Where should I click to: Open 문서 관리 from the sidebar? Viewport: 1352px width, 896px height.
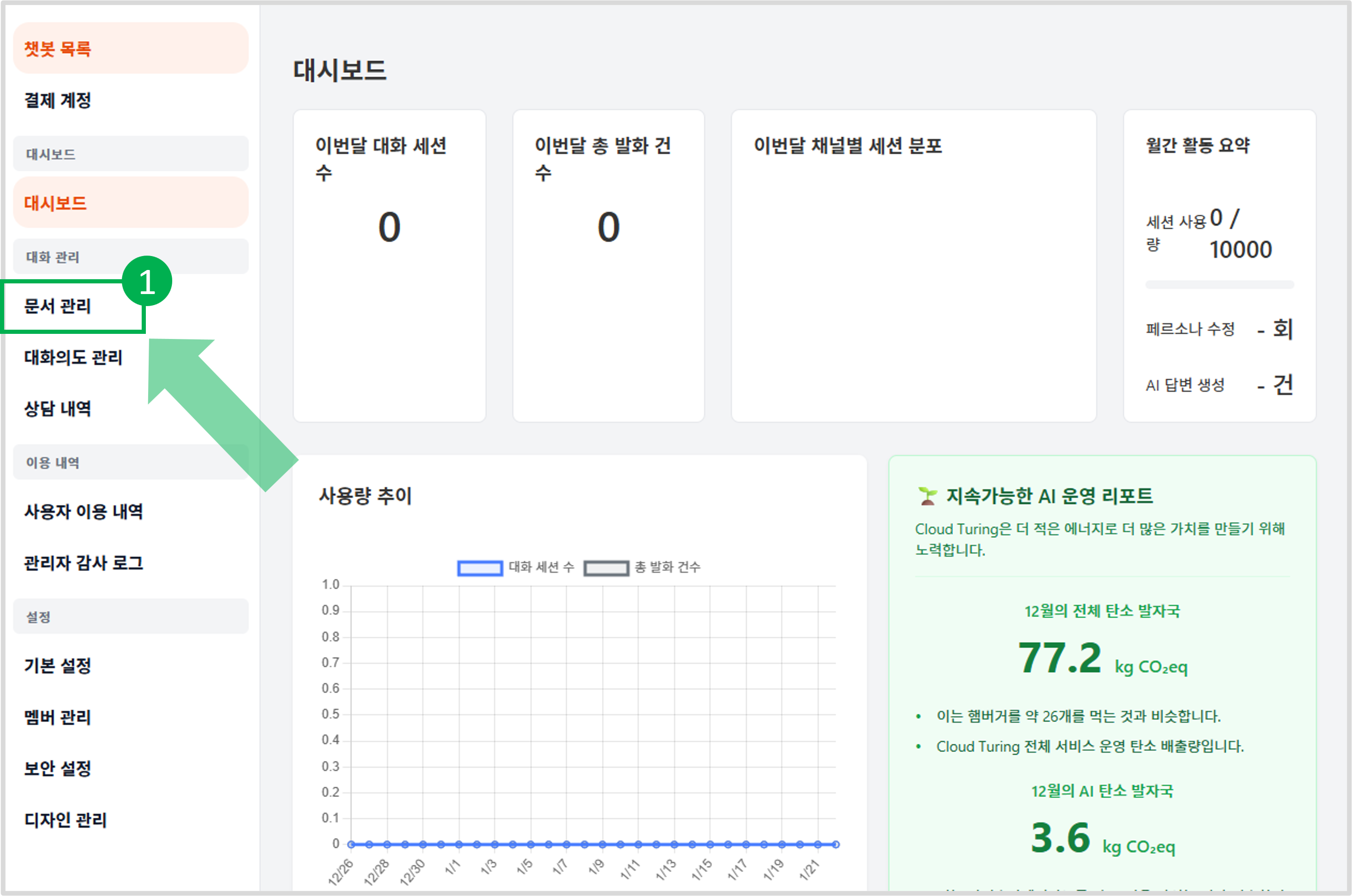point(58,307)
